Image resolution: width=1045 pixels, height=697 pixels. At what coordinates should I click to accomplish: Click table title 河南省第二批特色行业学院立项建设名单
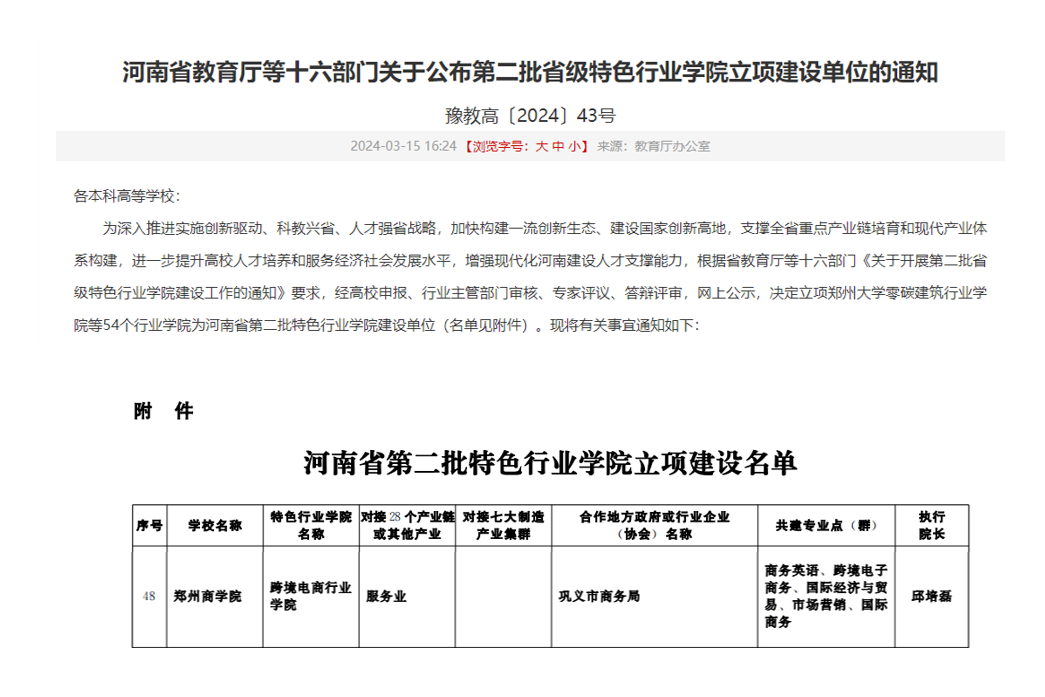click(x=550, y=463)
